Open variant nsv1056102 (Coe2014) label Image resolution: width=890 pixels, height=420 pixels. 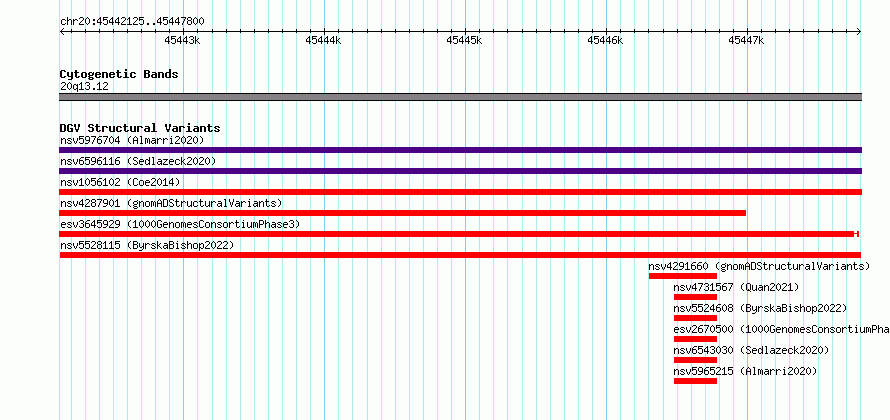(120, 182)
